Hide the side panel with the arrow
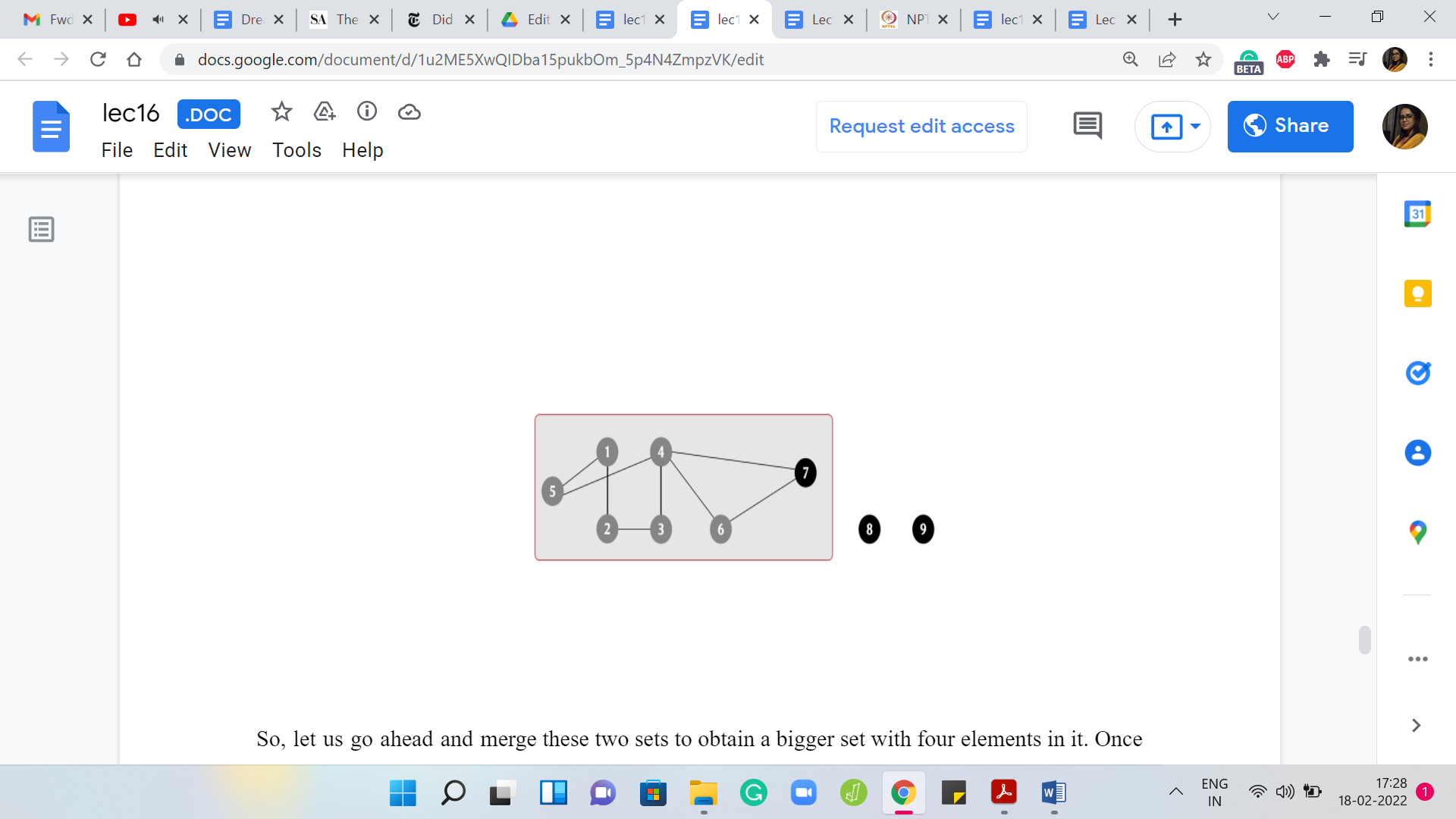This screenshot has height=819, width=1456. tap(1416, 726)
